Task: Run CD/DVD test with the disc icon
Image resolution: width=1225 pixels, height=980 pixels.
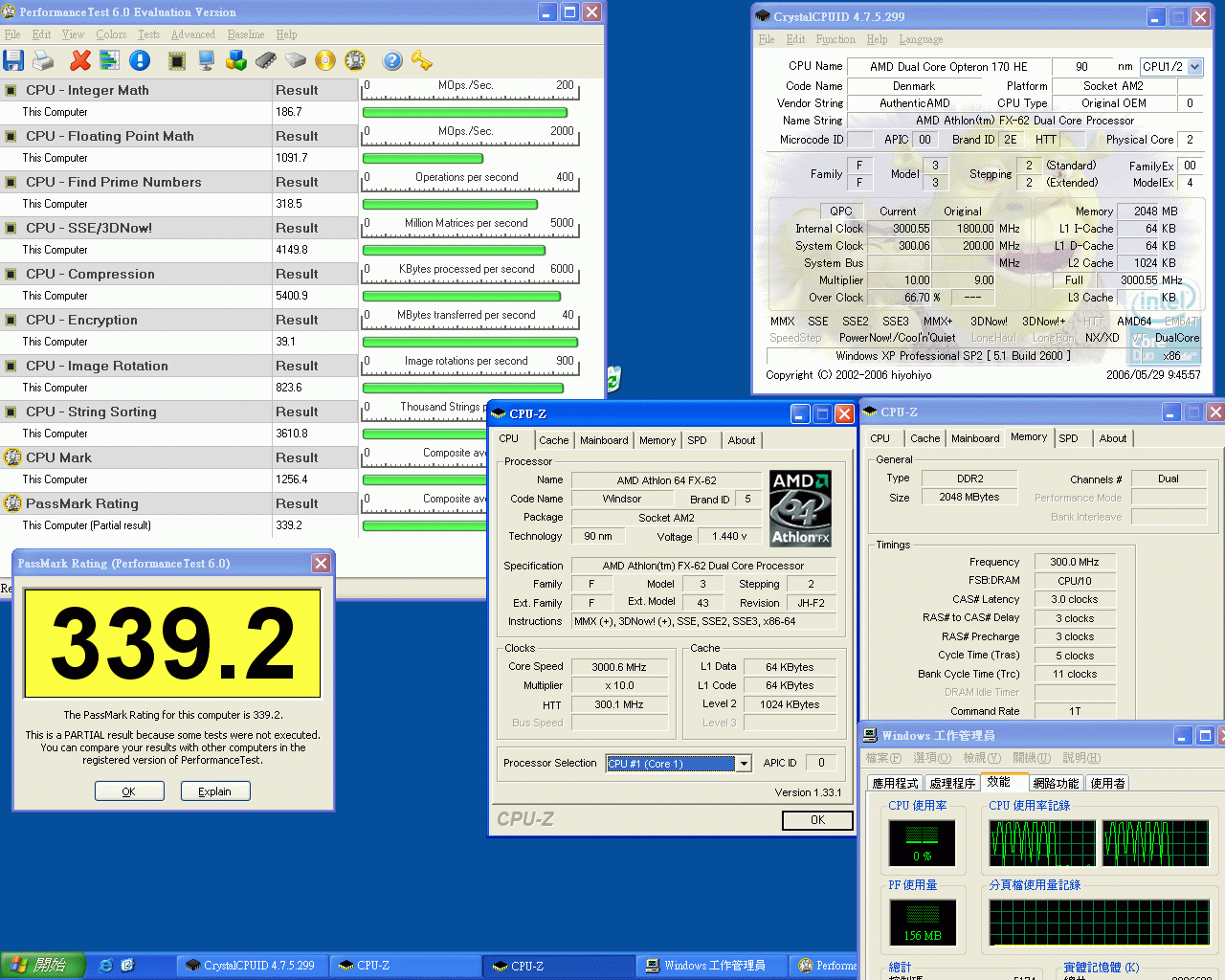Action: point(324,59)
